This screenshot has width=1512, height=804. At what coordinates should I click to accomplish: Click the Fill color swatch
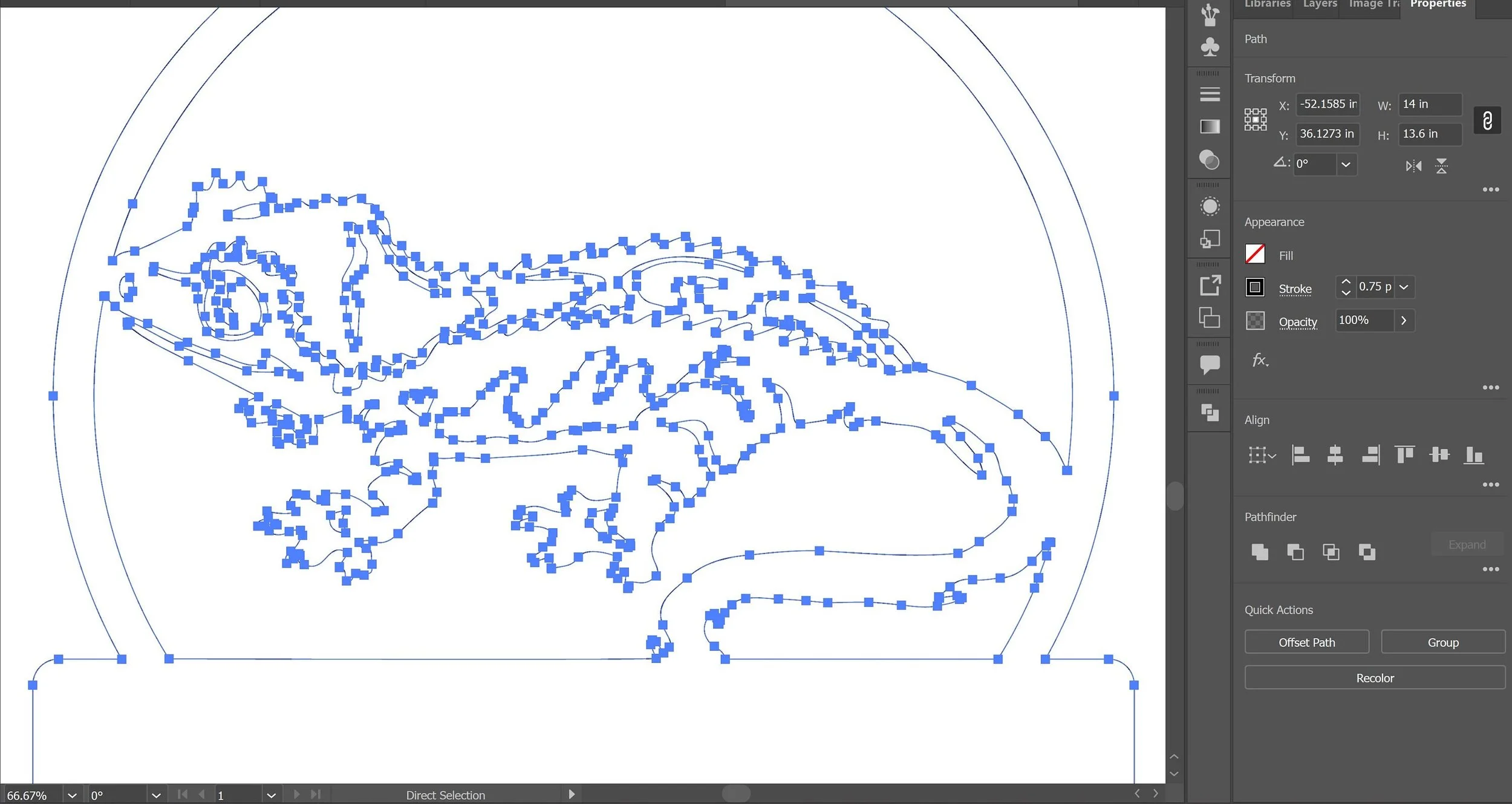[1255, 255]
